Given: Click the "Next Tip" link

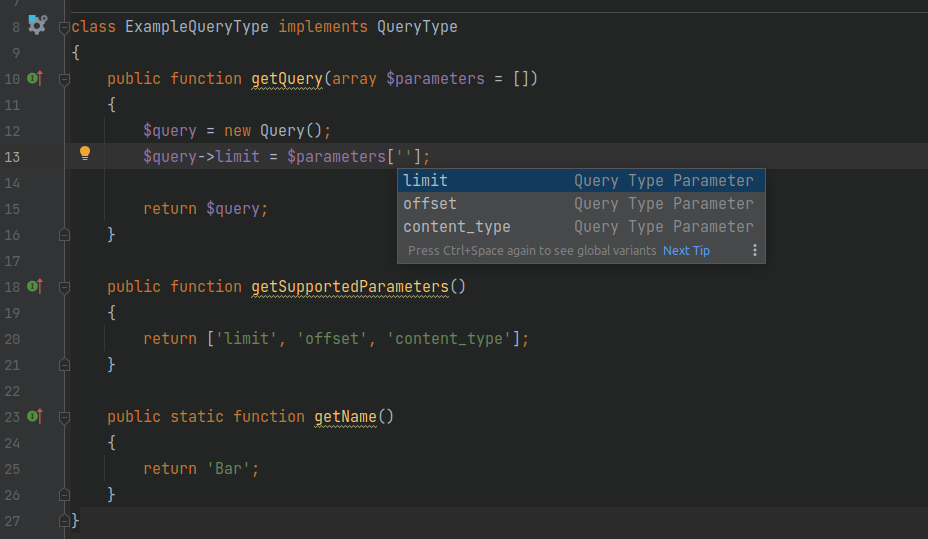Looking at the screenshot, I should pos(686,251).
